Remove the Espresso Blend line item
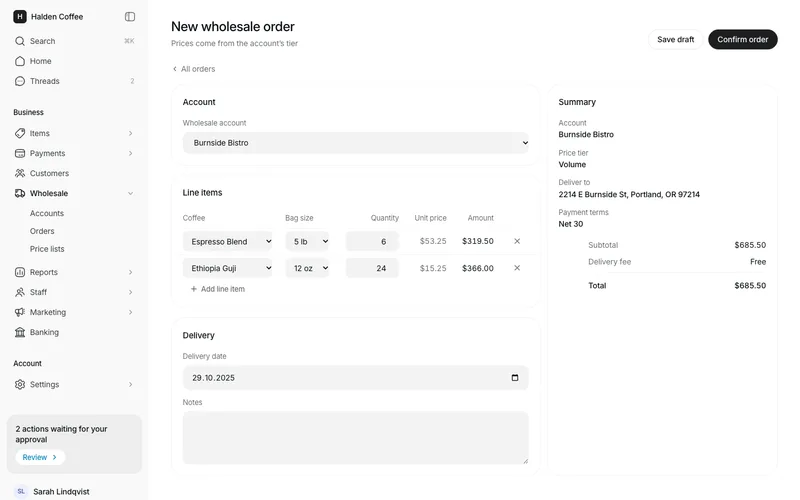Screen dimensions: 800x500 [x=517, y=241]
